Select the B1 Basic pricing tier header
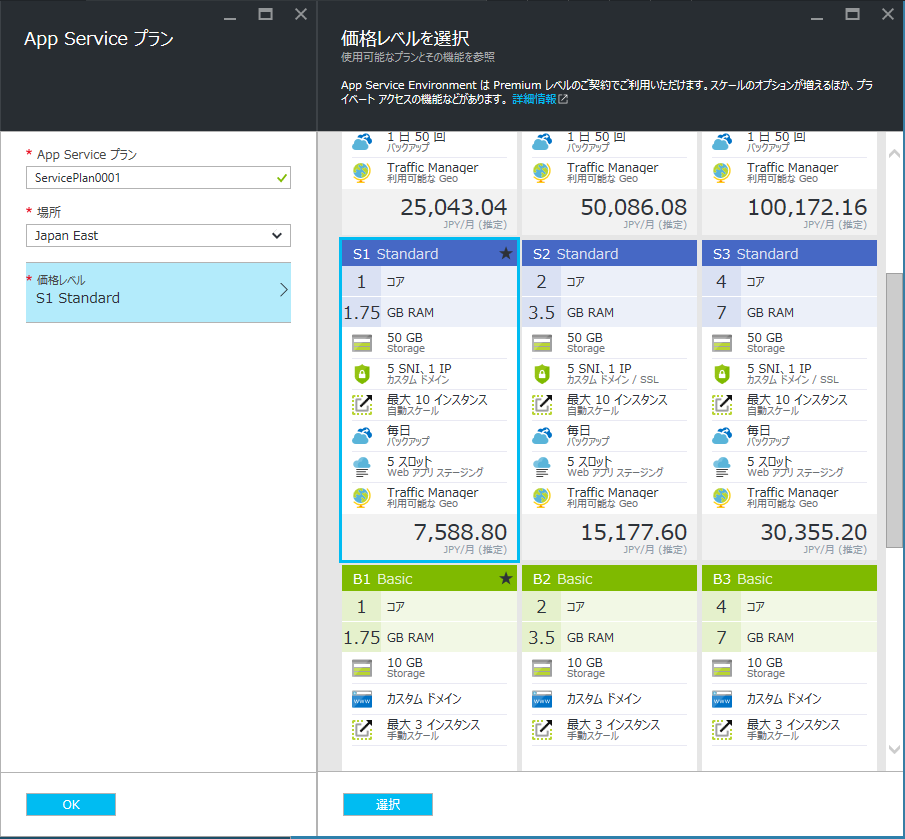Viewport: 905px width, 839px height. tap(429, 578)
